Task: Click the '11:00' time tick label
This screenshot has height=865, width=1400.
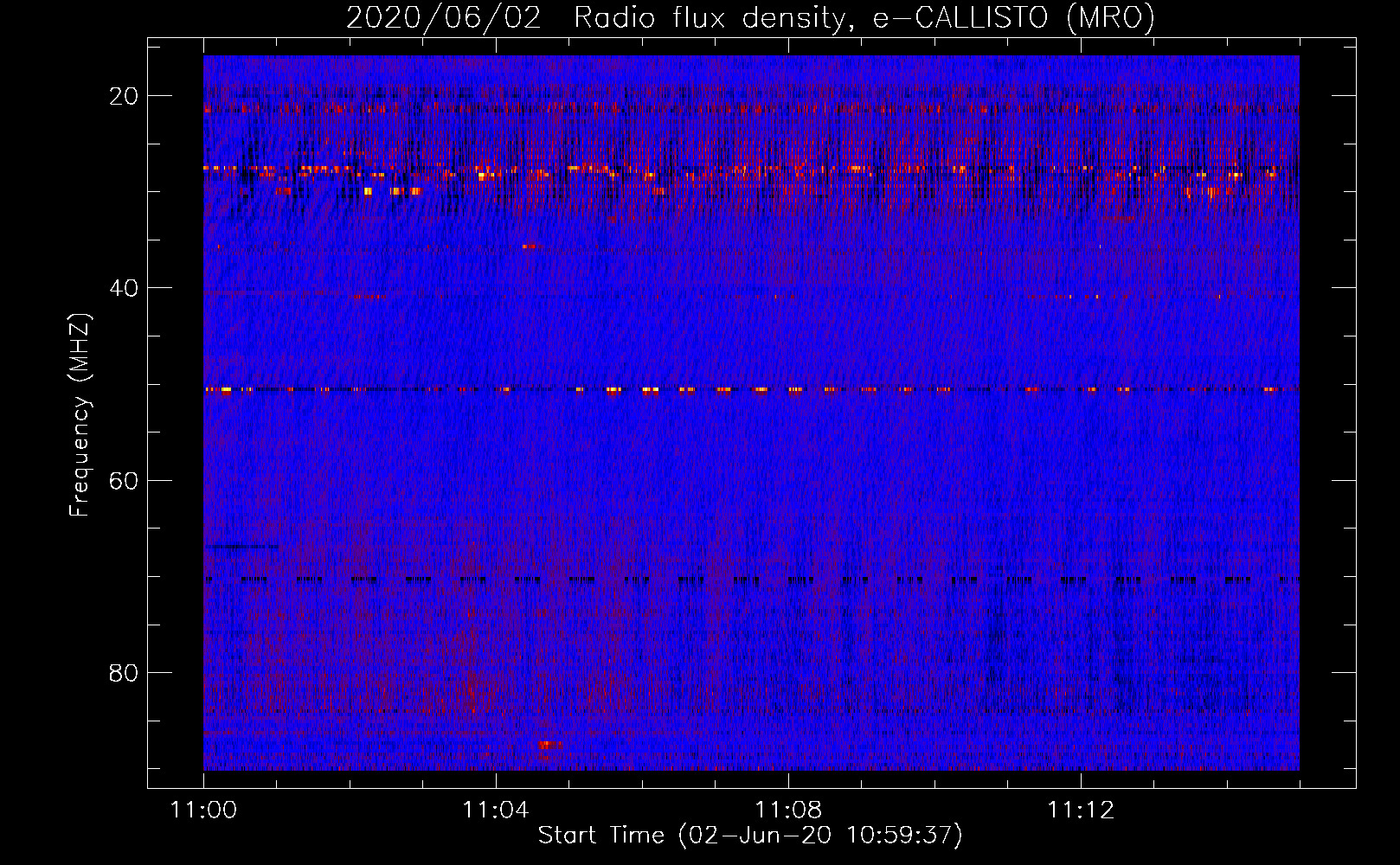Action: coord(203,811)
